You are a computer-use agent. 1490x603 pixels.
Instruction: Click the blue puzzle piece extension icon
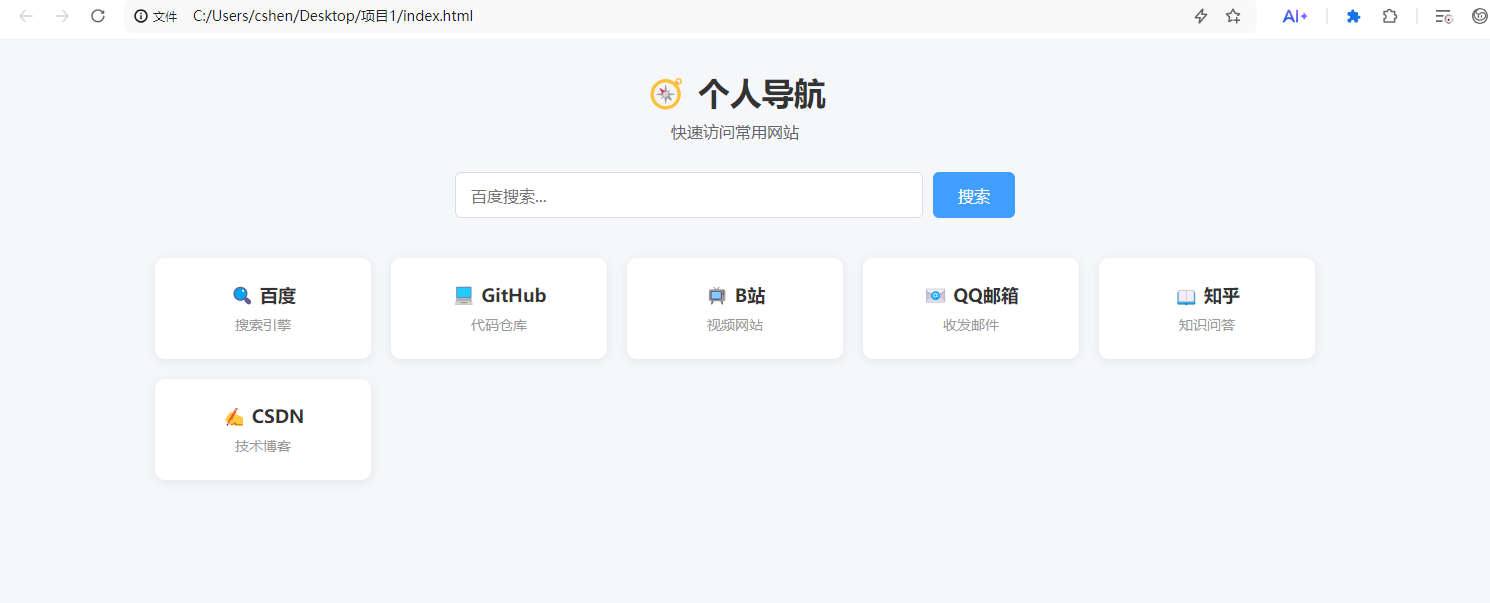[1353, 16]
